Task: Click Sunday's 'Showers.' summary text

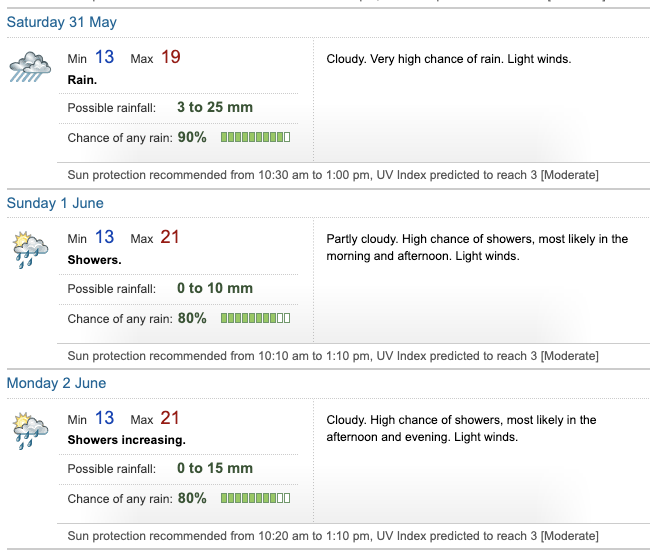Action: pyautogui.click(x=94, y=260)
